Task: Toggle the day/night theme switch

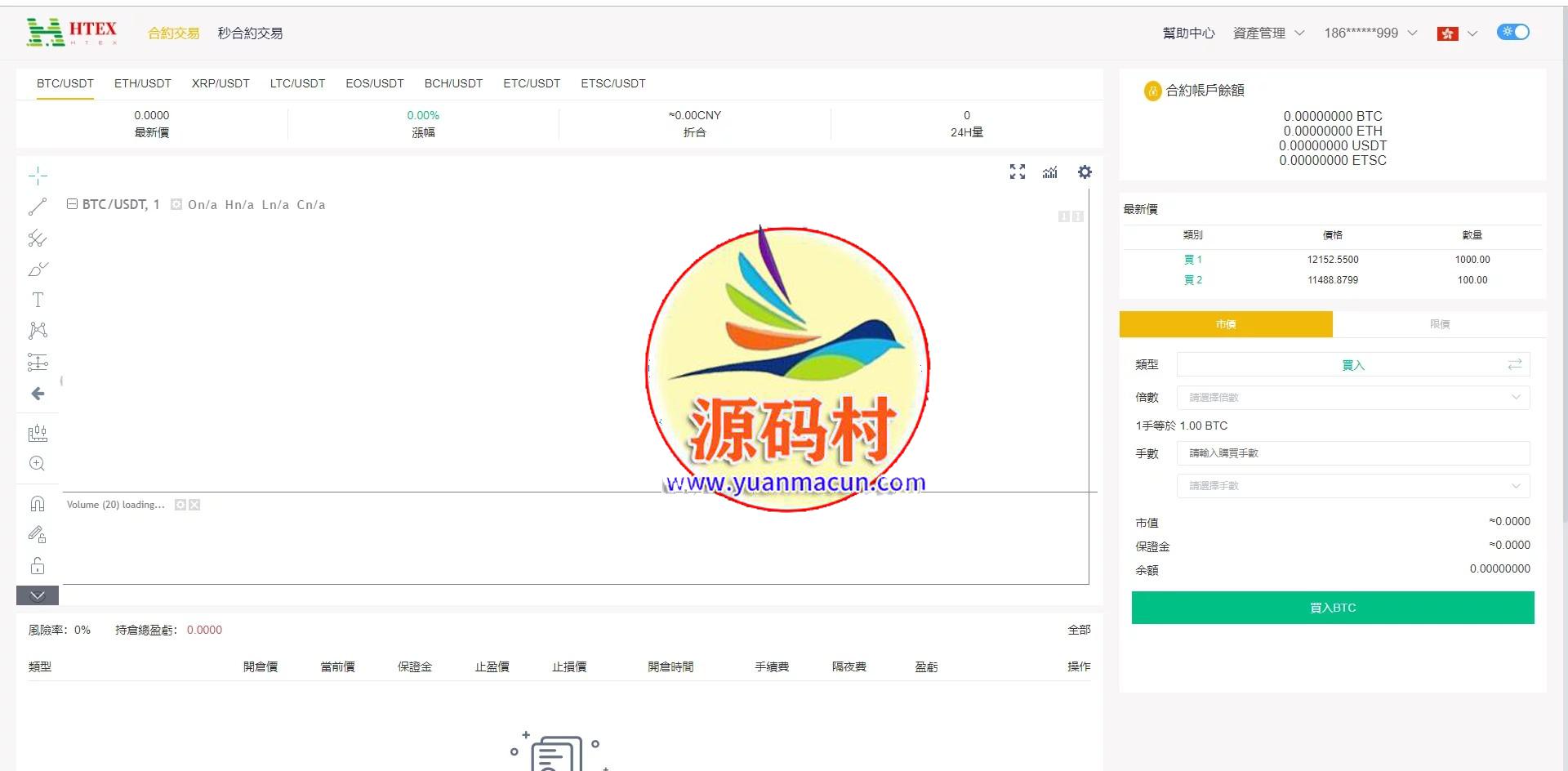Action: pyautogui.click(x=1512, y=33)
